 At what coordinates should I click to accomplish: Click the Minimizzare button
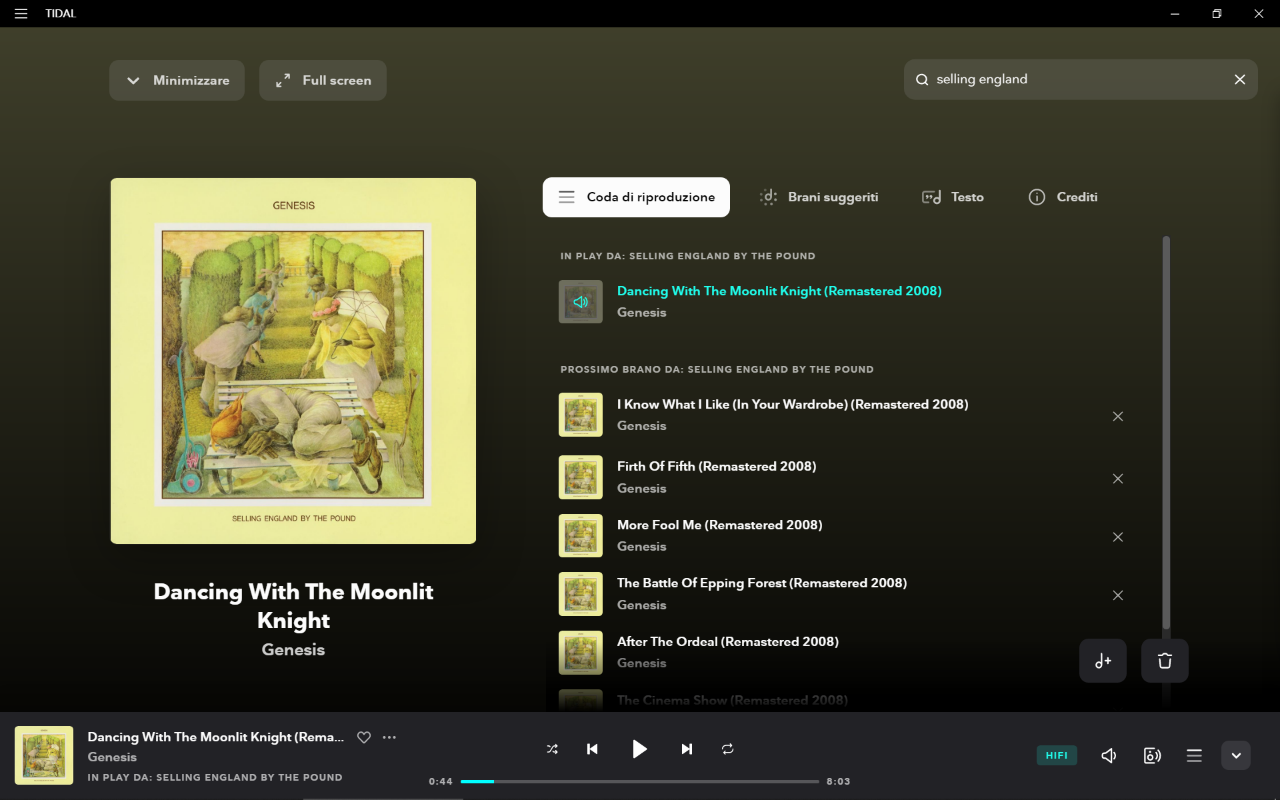(x=177, y=80)
